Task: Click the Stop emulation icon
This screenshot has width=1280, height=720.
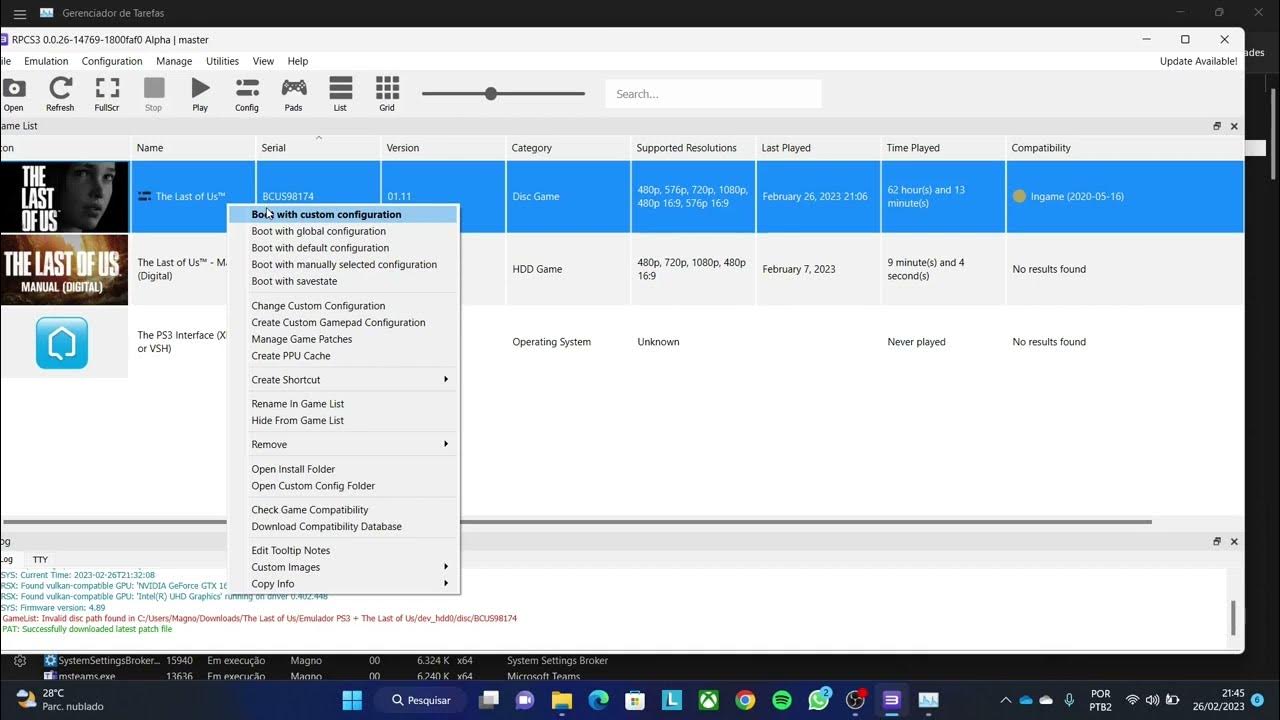Action: click(x=153, y=95)
